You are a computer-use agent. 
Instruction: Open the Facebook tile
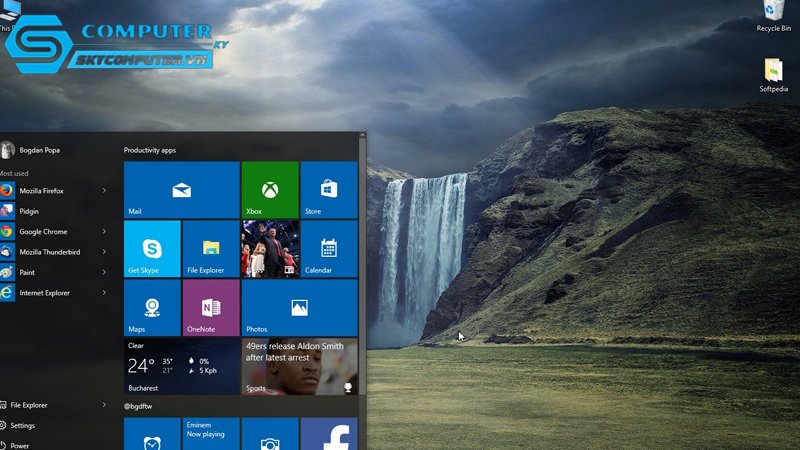pos(329,434)
